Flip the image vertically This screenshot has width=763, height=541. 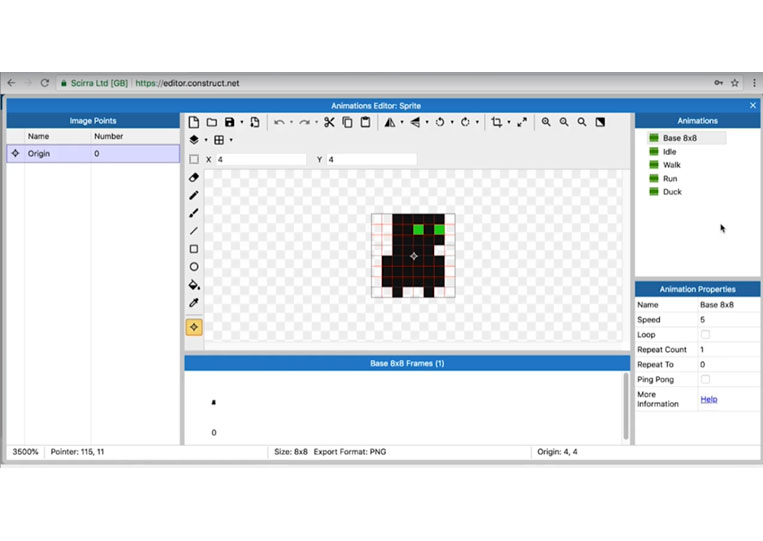[x=415, y=122]
